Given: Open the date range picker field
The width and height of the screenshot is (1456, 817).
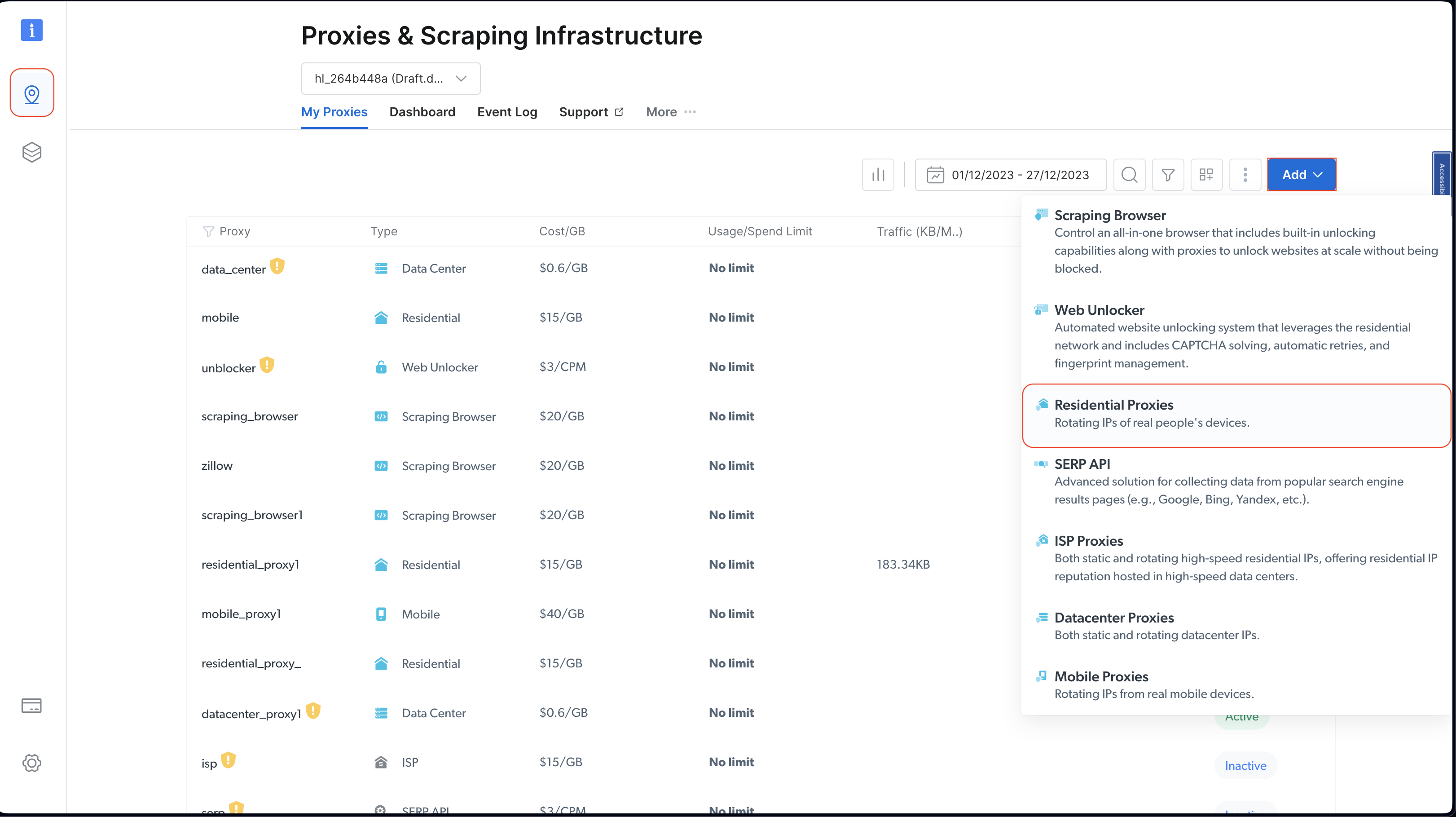Looking at the screenshot, I should point(1010,175).
